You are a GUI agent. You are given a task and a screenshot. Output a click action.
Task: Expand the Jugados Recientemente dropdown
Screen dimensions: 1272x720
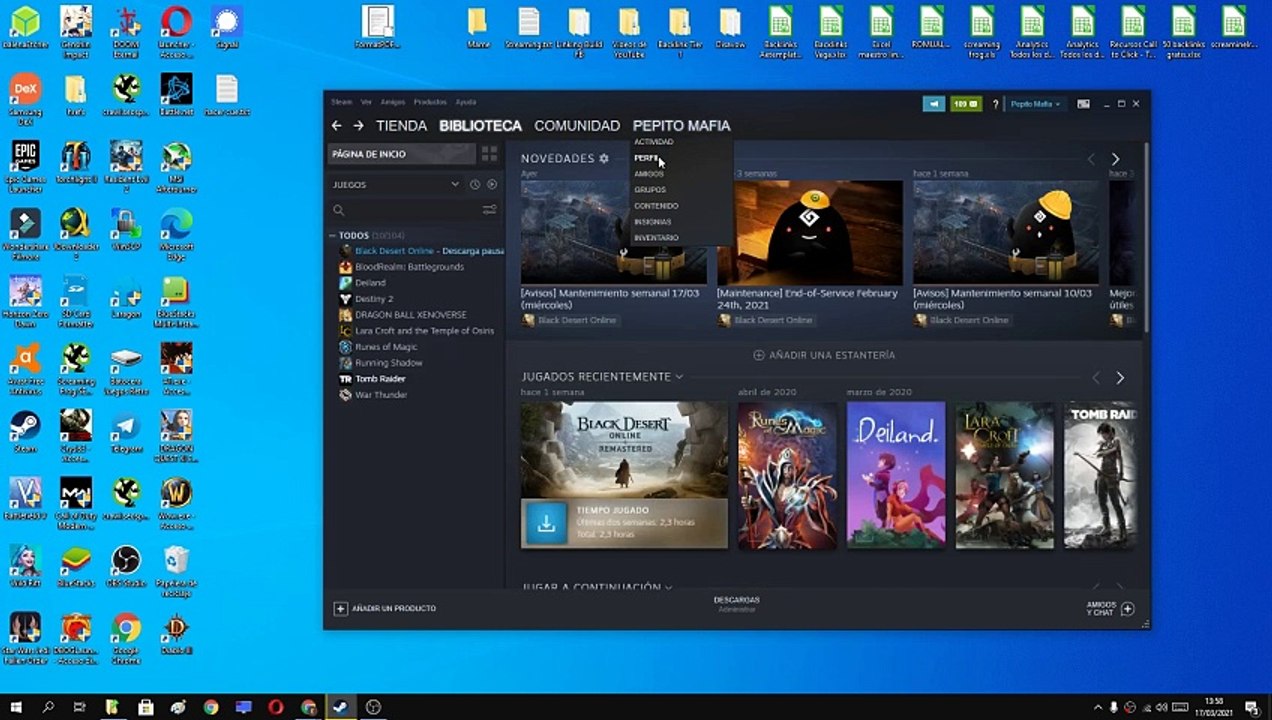coord(679,377)
